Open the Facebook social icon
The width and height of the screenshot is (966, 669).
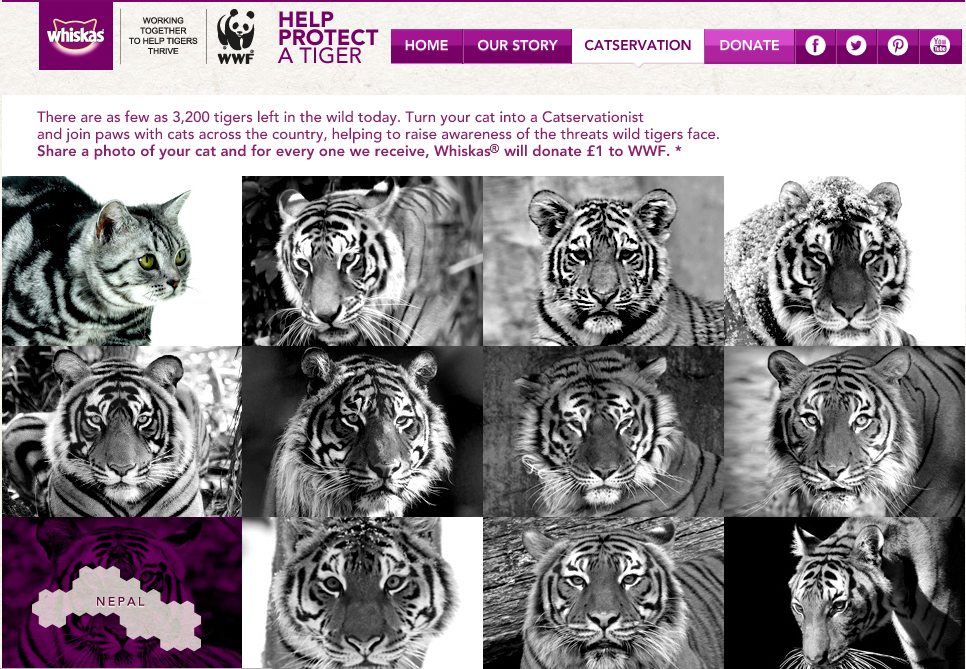[816, 46]
